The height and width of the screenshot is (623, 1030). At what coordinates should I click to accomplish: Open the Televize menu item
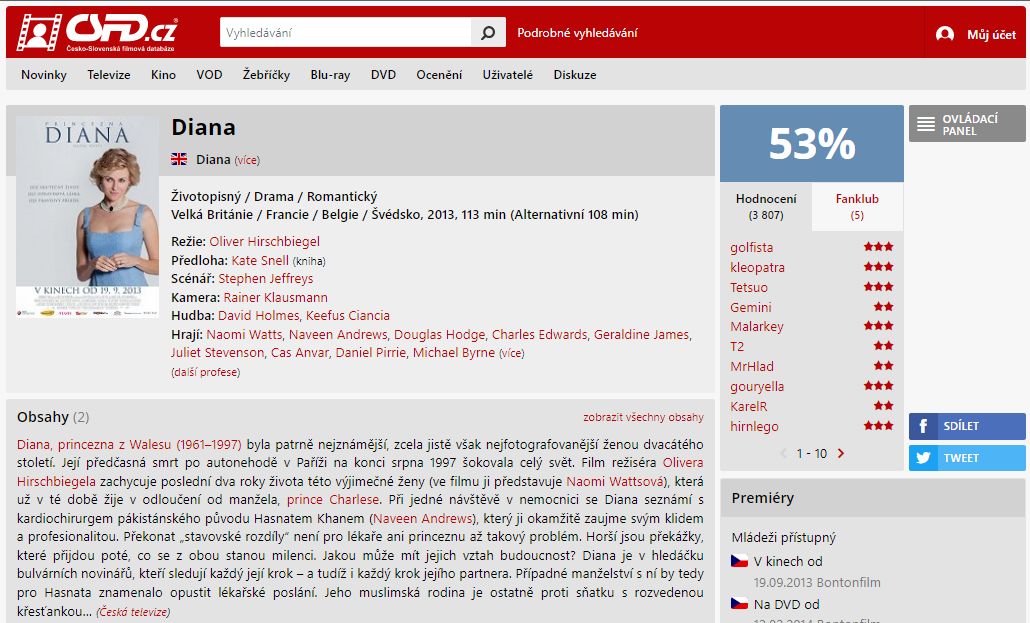(109, 74)
